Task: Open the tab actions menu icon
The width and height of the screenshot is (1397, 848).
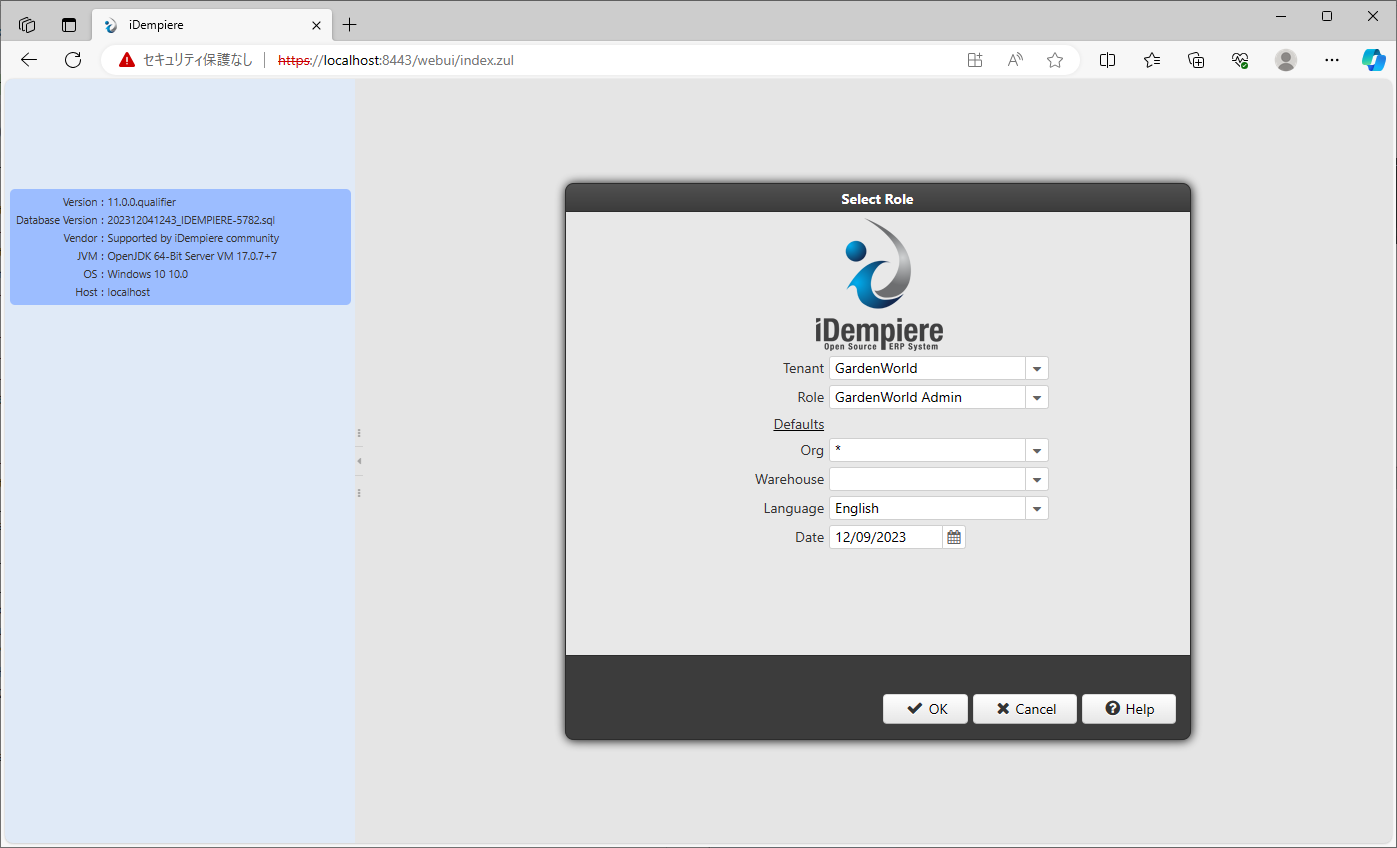Action: [69, 25]
